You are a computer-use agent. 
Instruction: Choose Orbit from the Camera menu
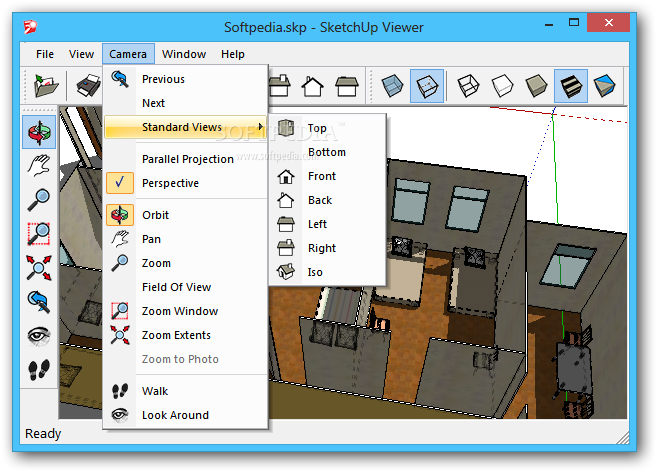[x=185, y=215]
